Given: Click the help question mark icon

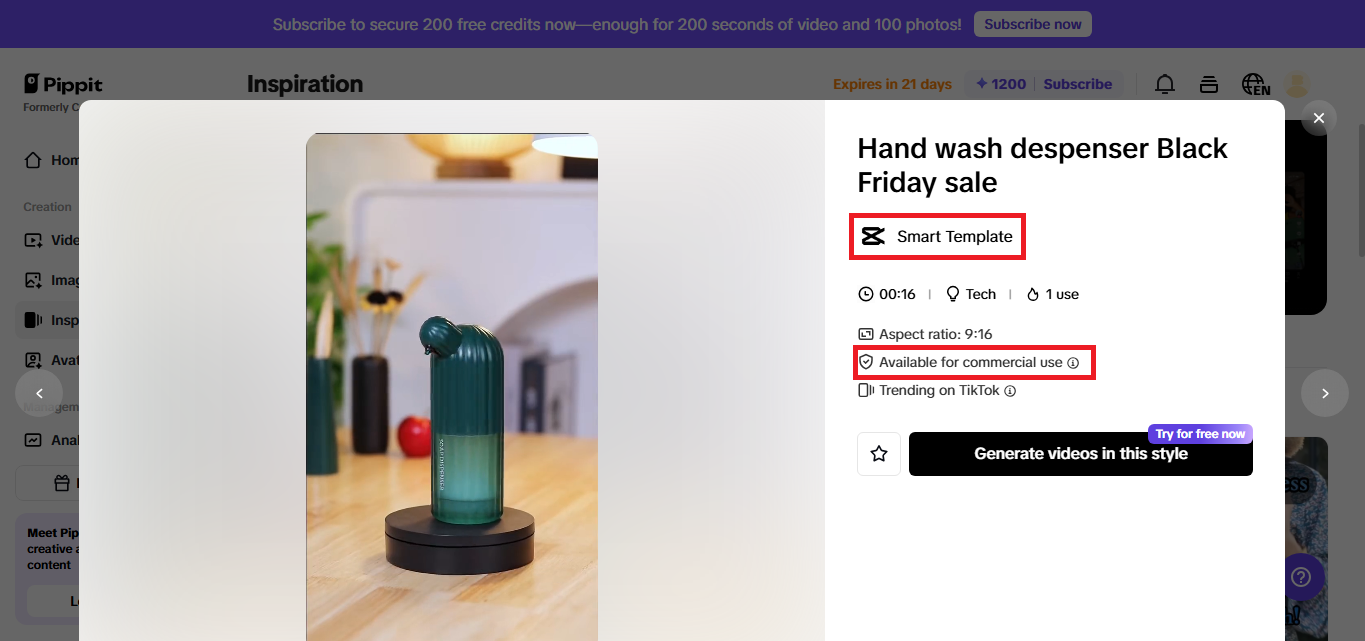Looking at the screenshot, I should 1300,577.
